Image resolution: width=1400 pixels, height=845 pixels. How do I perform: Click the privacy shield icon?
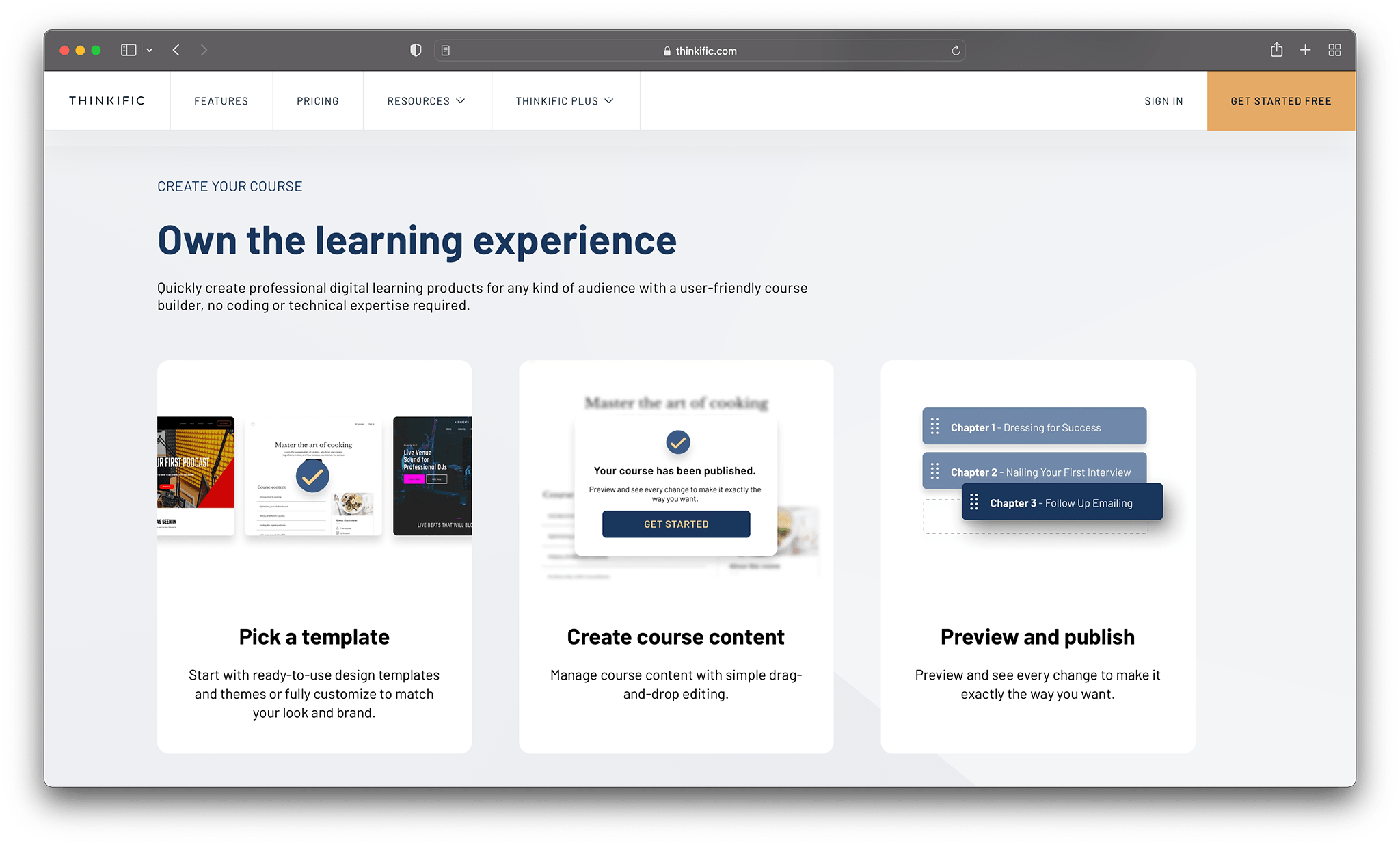tap(416, 50)
